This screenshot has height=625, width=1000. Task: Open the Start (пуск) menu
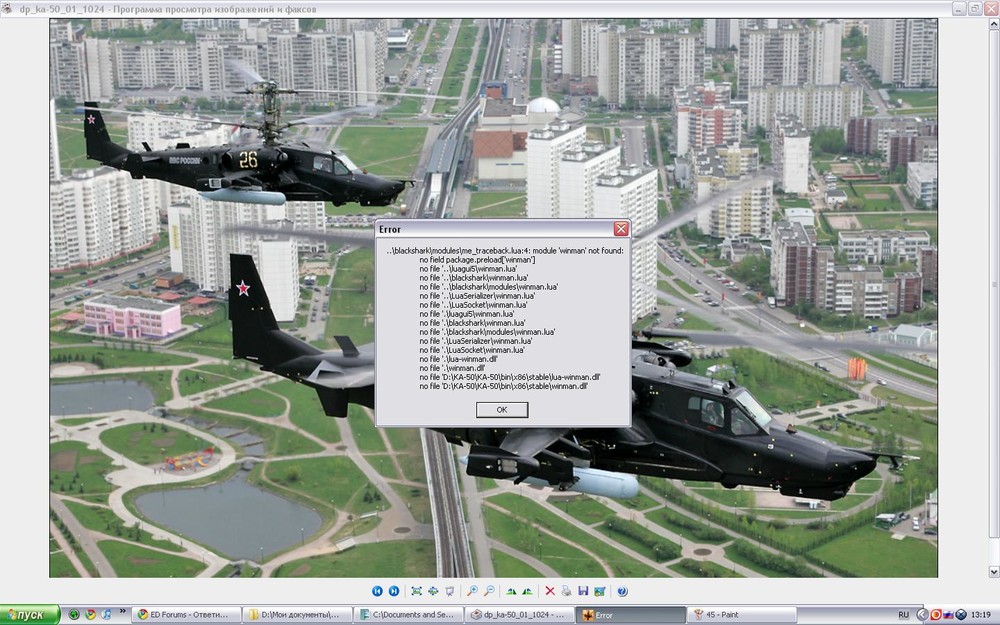[30, 615]
